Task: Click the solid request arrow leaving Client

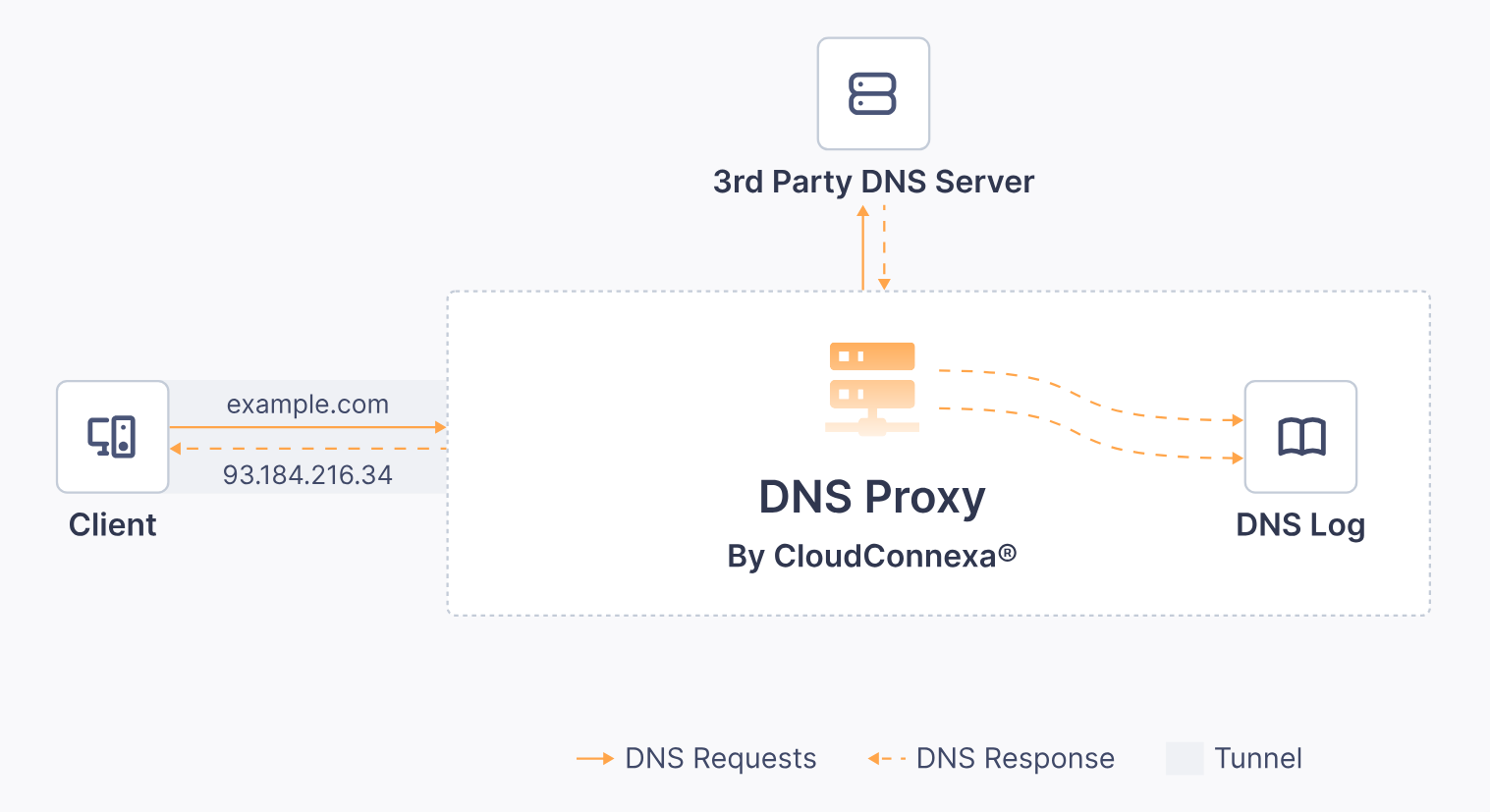Action: tap(307, 427)
